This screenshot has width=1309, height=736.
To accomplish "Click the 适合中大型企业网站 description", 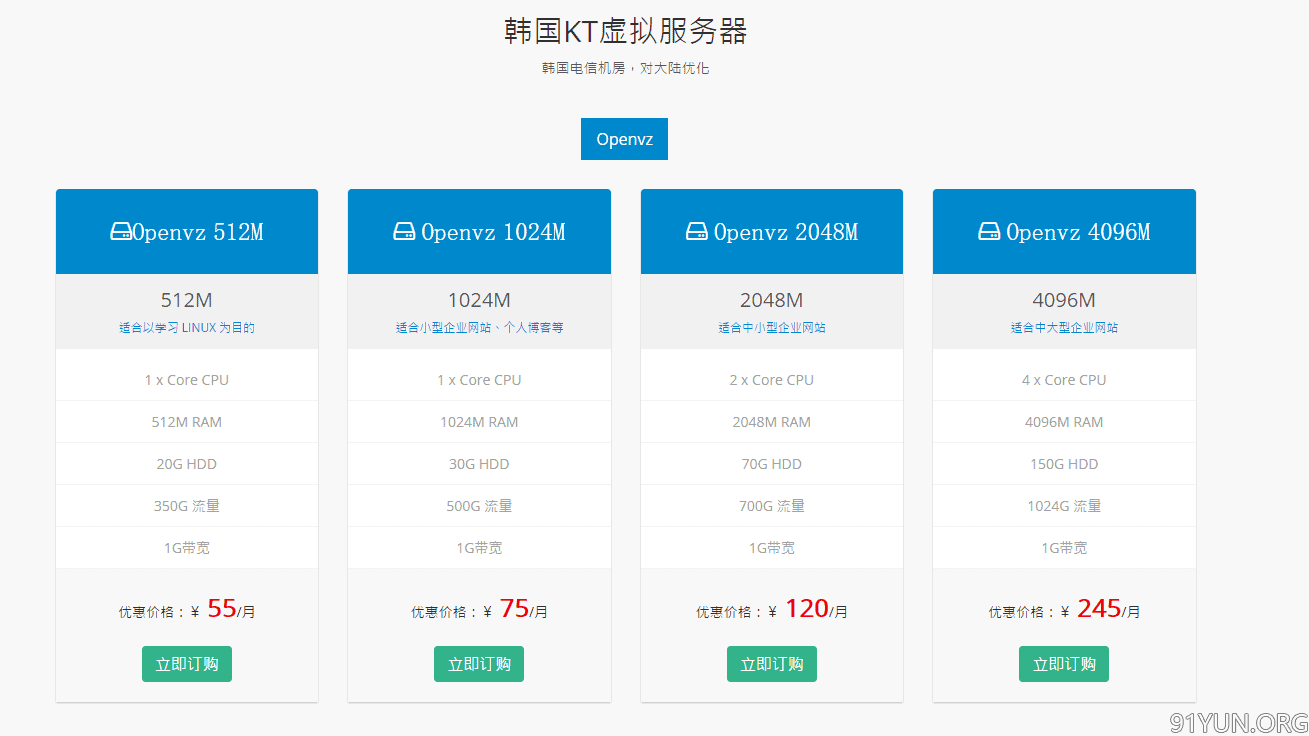I will pyautogui.click(x=1064, y=328).
